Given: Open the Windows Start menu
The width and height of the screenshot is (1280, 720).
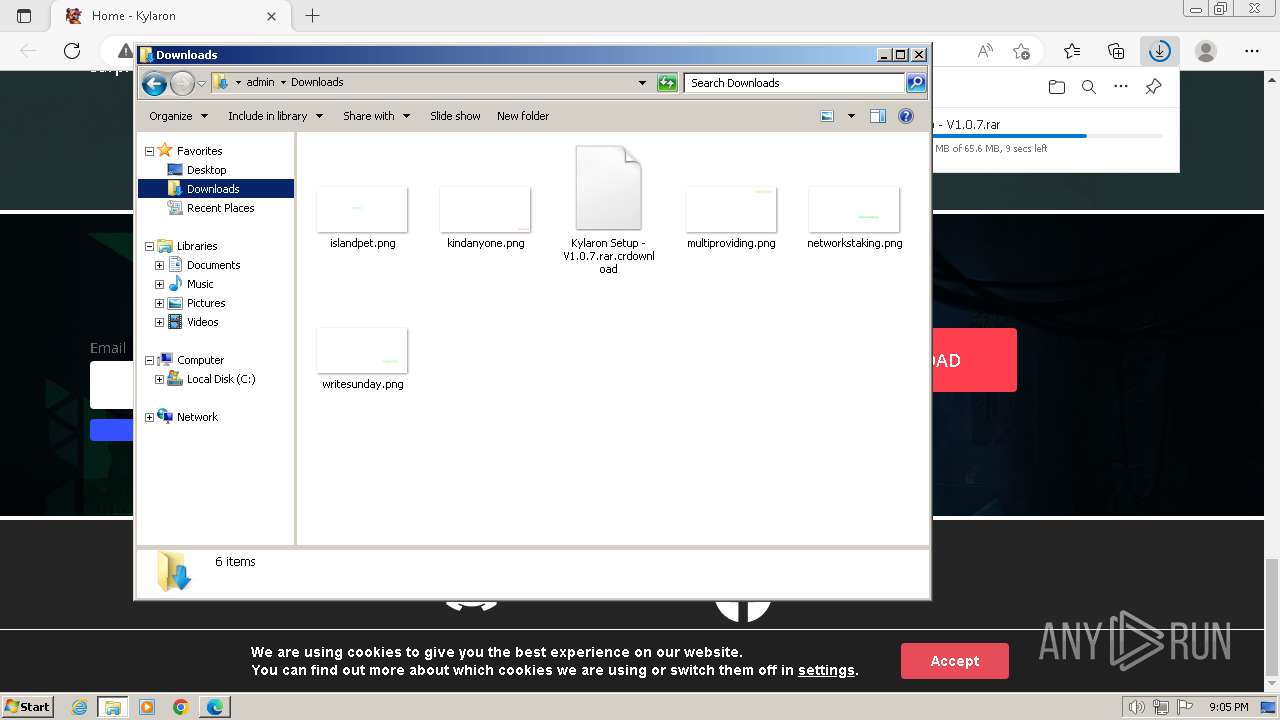Looking at the screenshot, I should point(27,706).
